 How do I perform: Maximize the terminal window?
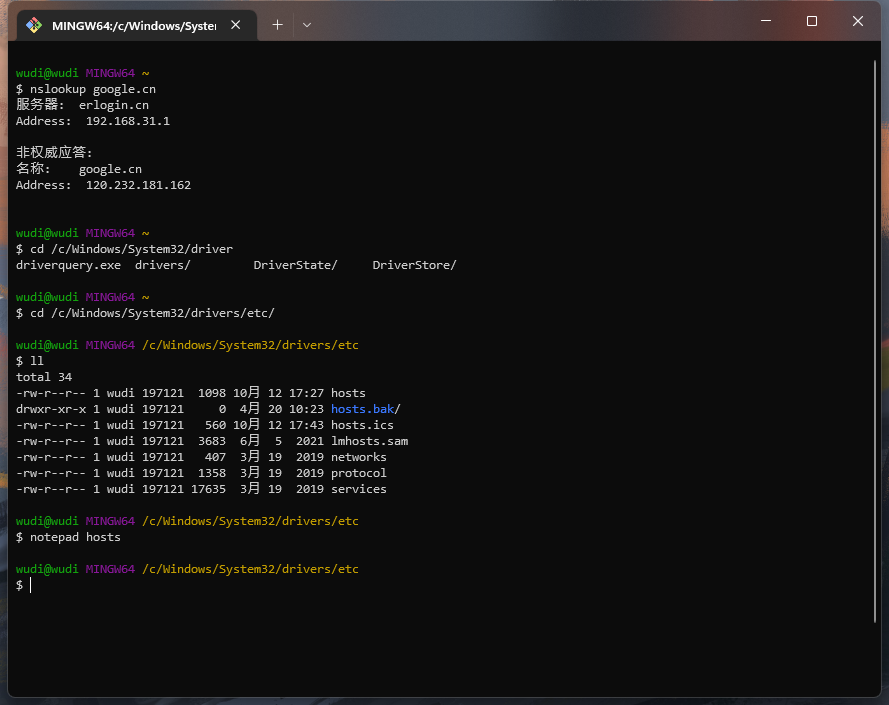(x=811, y=21)
